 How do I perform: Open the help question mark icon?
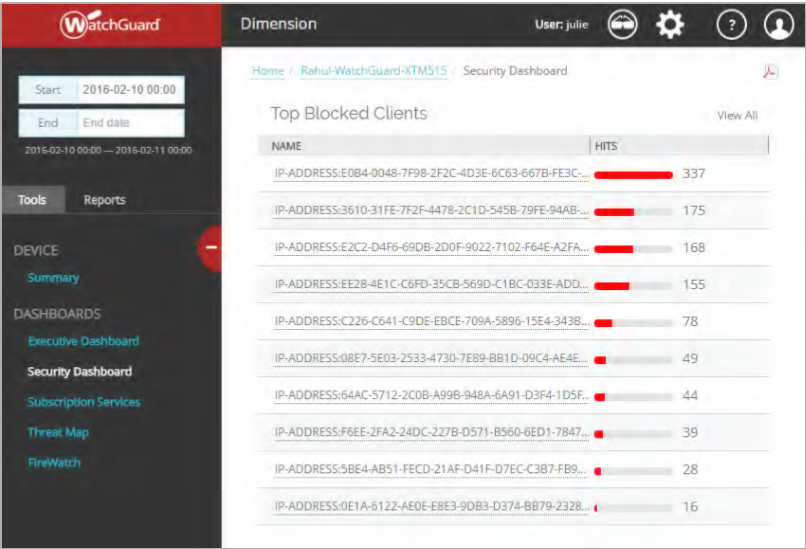point(731,24)
